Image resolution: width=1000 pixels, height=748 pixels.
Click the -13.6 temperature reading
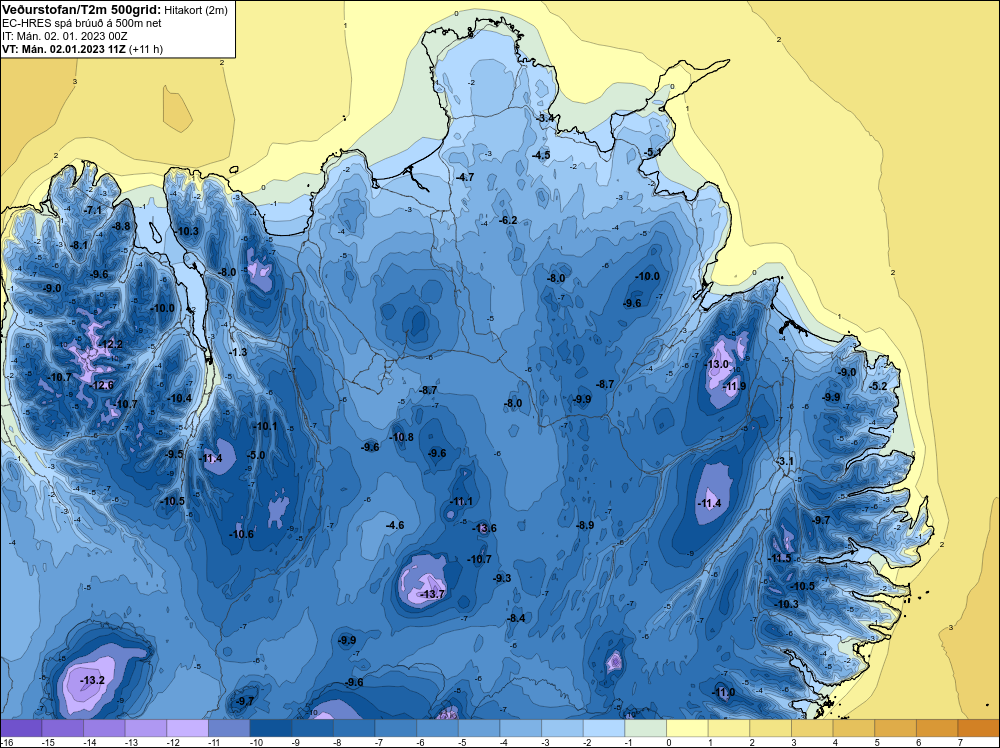tap(485, 528)
